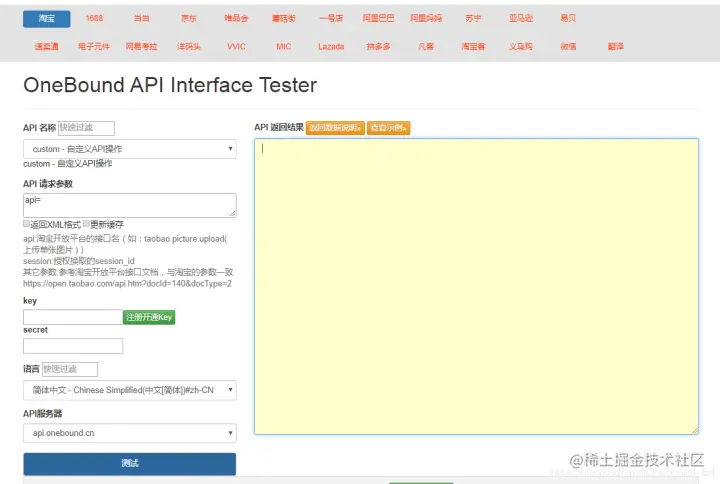Click the OneBound API Interface Tester heading
The width and height of the screenshot is (720, 484).
(170, 85)
